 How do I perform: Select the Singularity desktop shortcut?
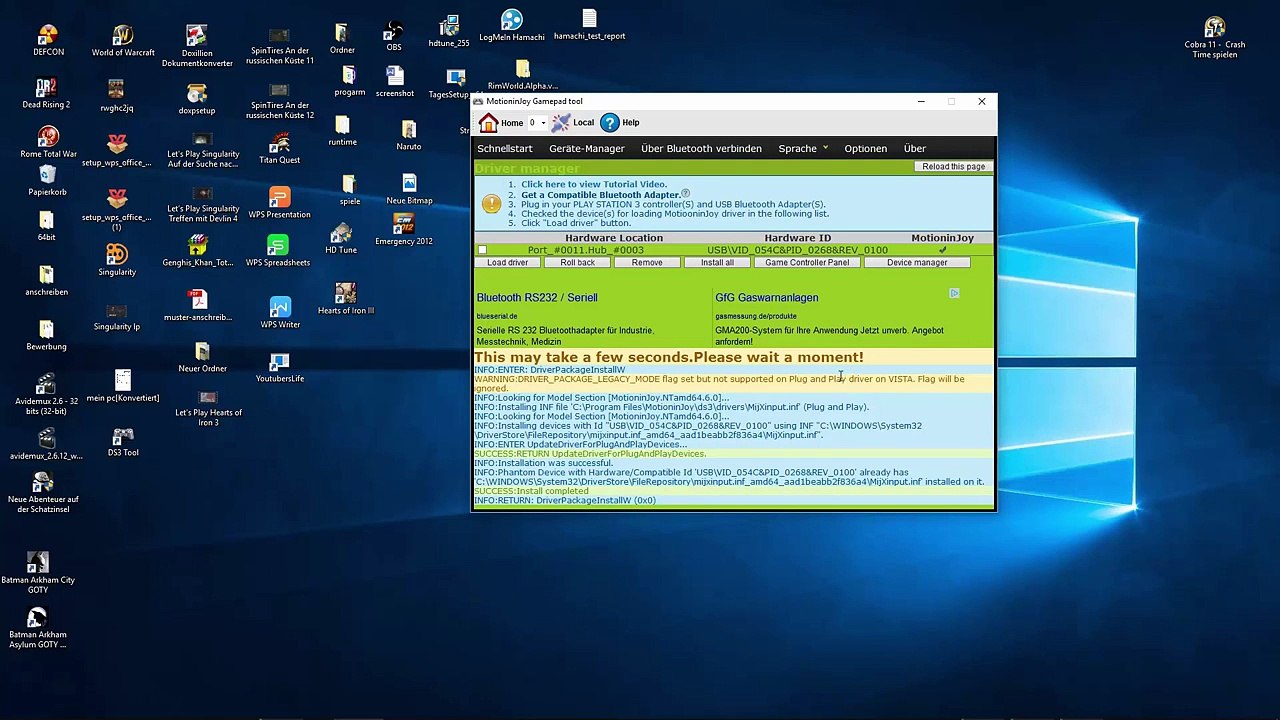point(117,261)
